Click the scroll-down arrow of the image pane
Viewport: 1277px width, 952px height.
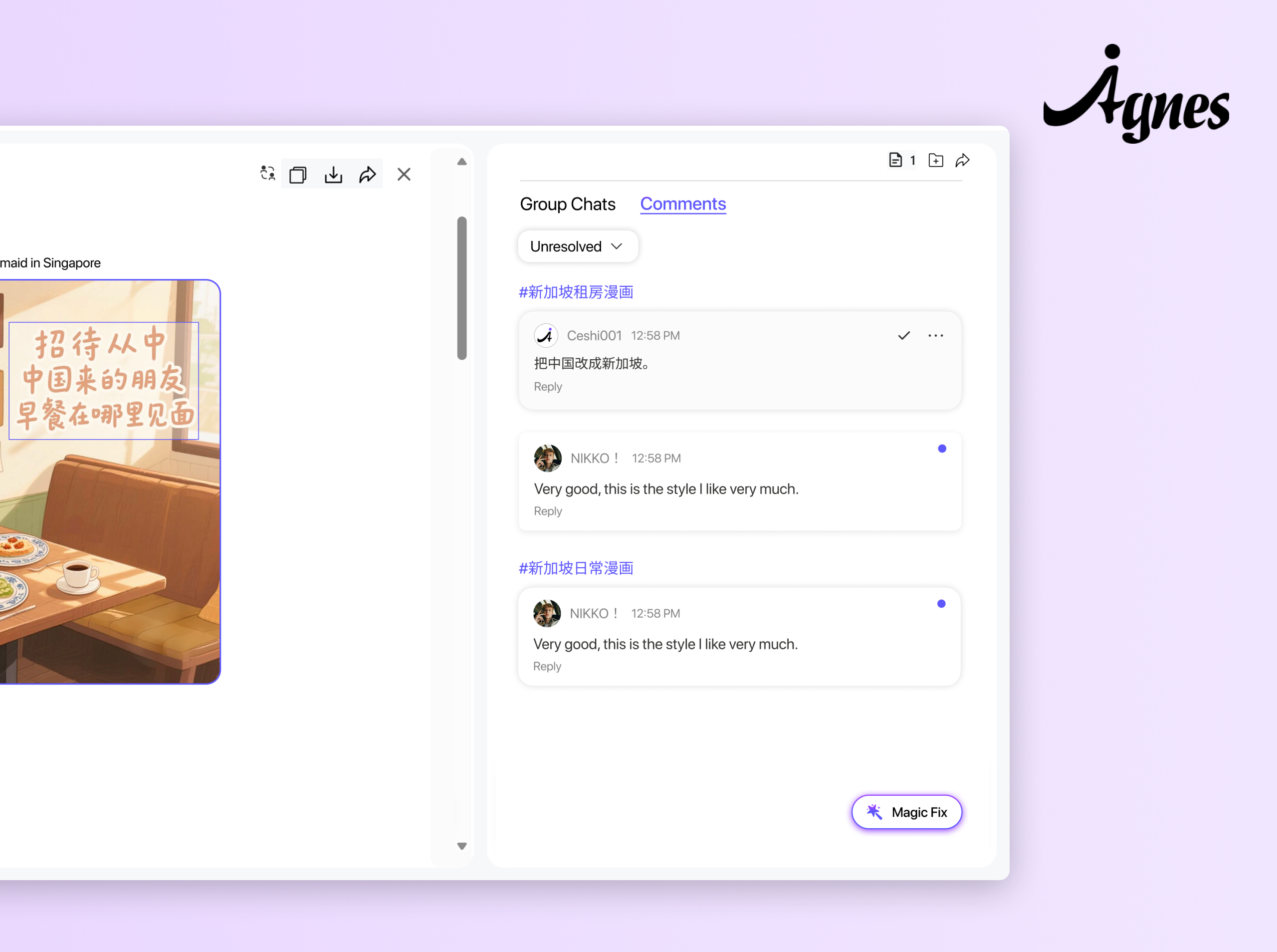click(461, 846)
